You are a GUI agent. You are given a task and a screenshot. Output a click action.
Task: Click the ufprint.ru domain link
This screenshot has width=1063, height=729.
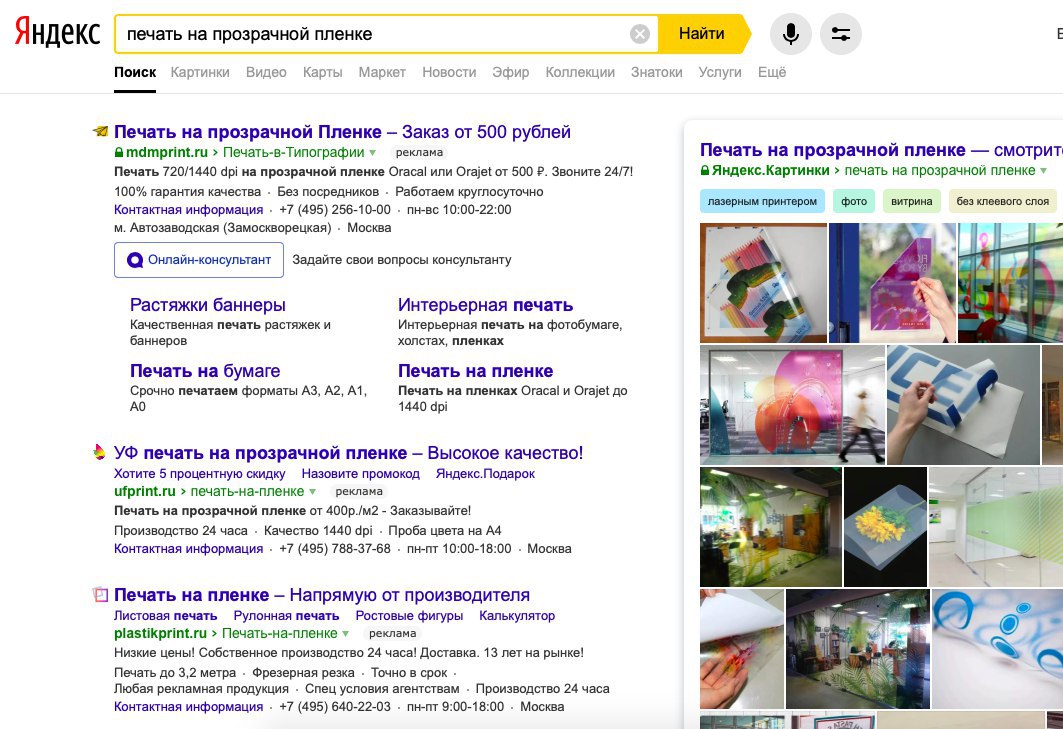pos(145,492)
